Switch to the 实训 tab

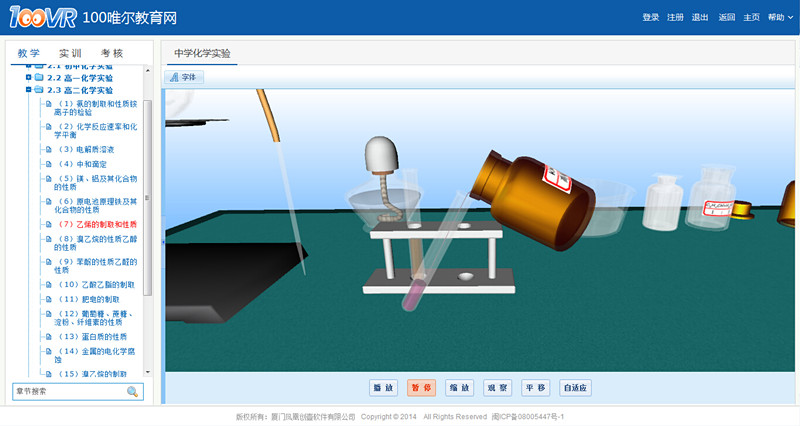70,53
